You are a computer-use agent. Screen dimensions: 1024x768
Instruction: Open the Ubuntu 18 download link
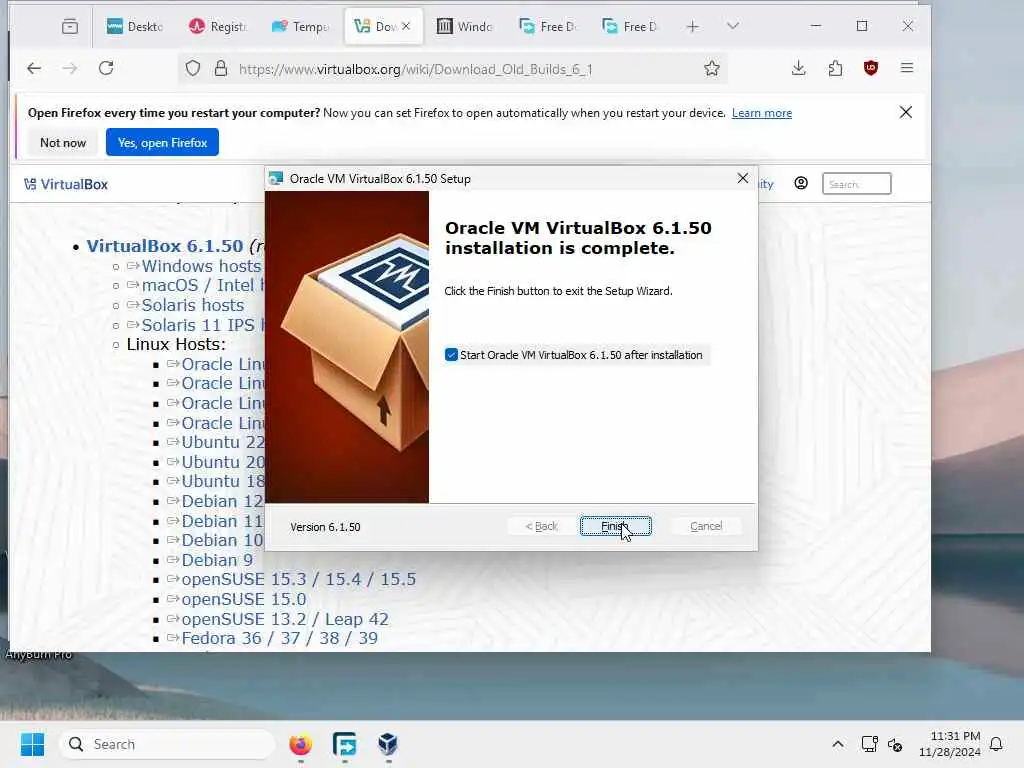[x=223, y=481]
